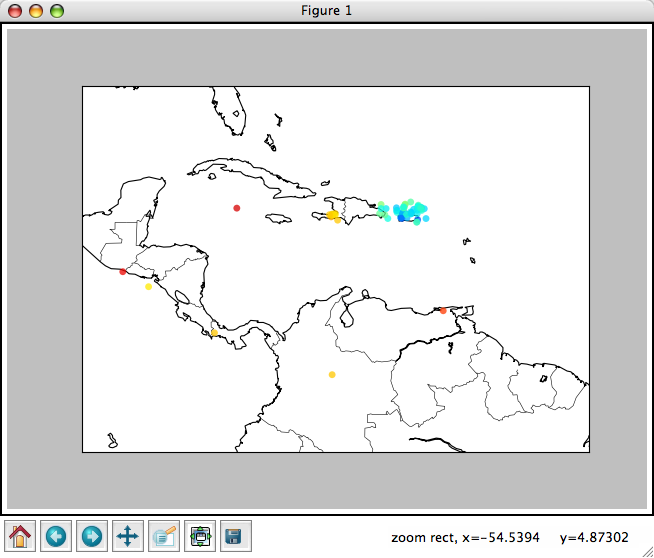Image resolution: width=654 pixels, height=558 pixels.
Task: Click the zoom rect coordinate readout
Action: [509, 537]
